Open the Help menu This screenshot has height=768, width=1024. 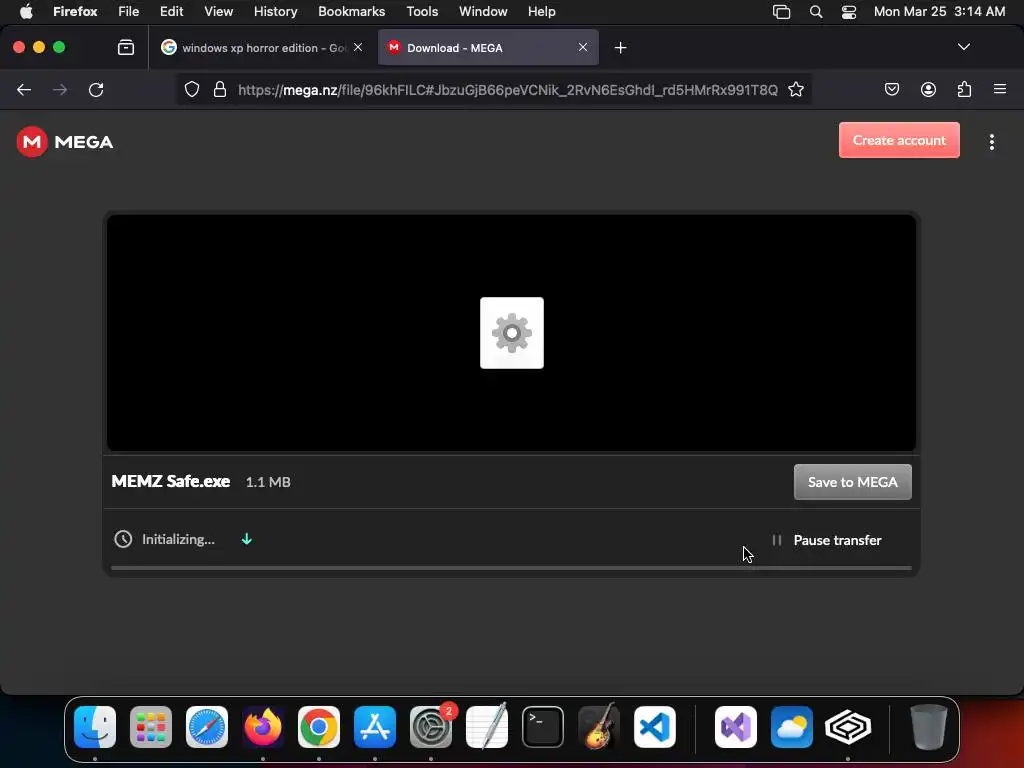[541, 12]
